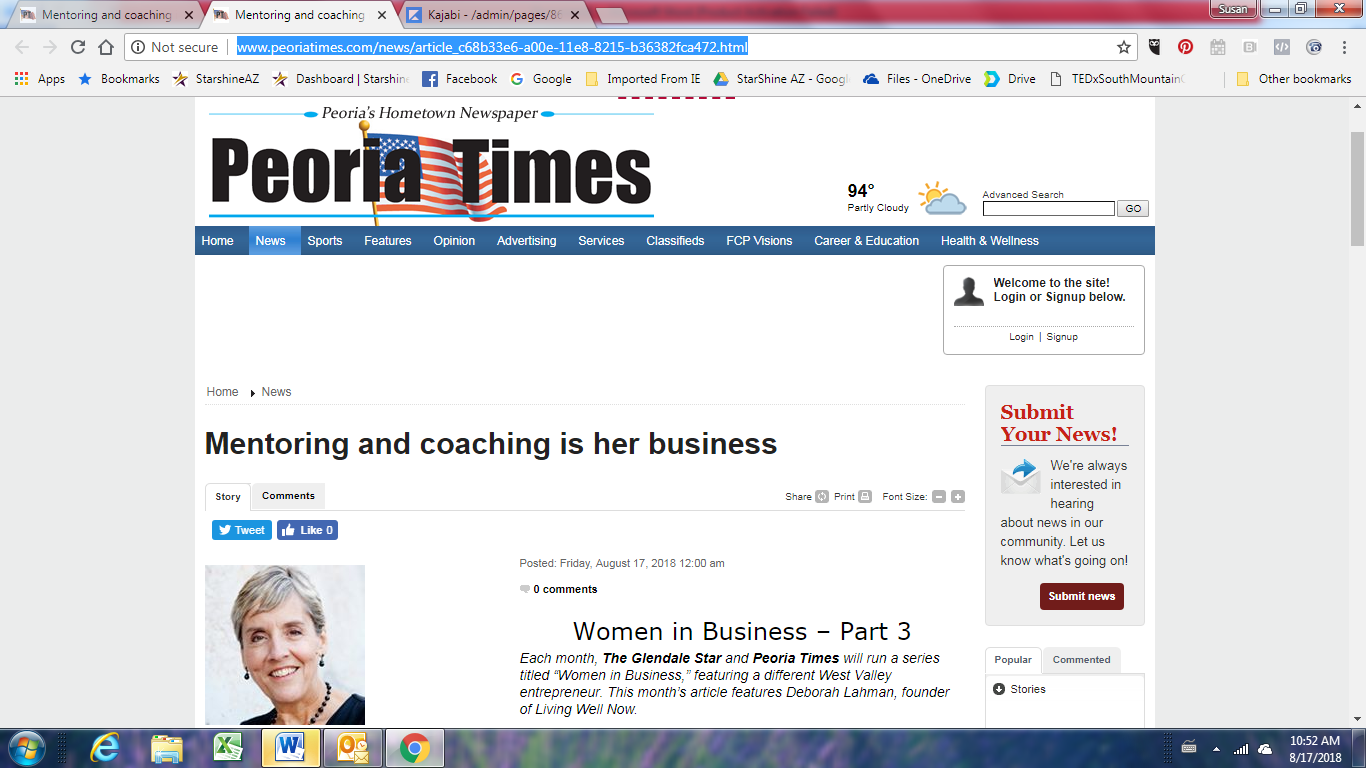Click the Login link
This screenshot has width=1366, height=768.
click(1021, 337)
